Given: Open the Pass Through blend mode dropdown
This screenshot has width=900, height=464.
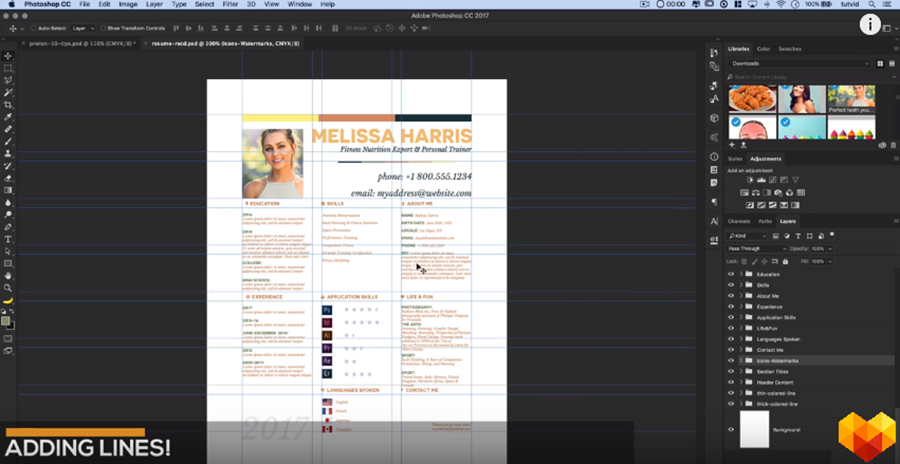Looking at the screenshot, I should (757, 248).
